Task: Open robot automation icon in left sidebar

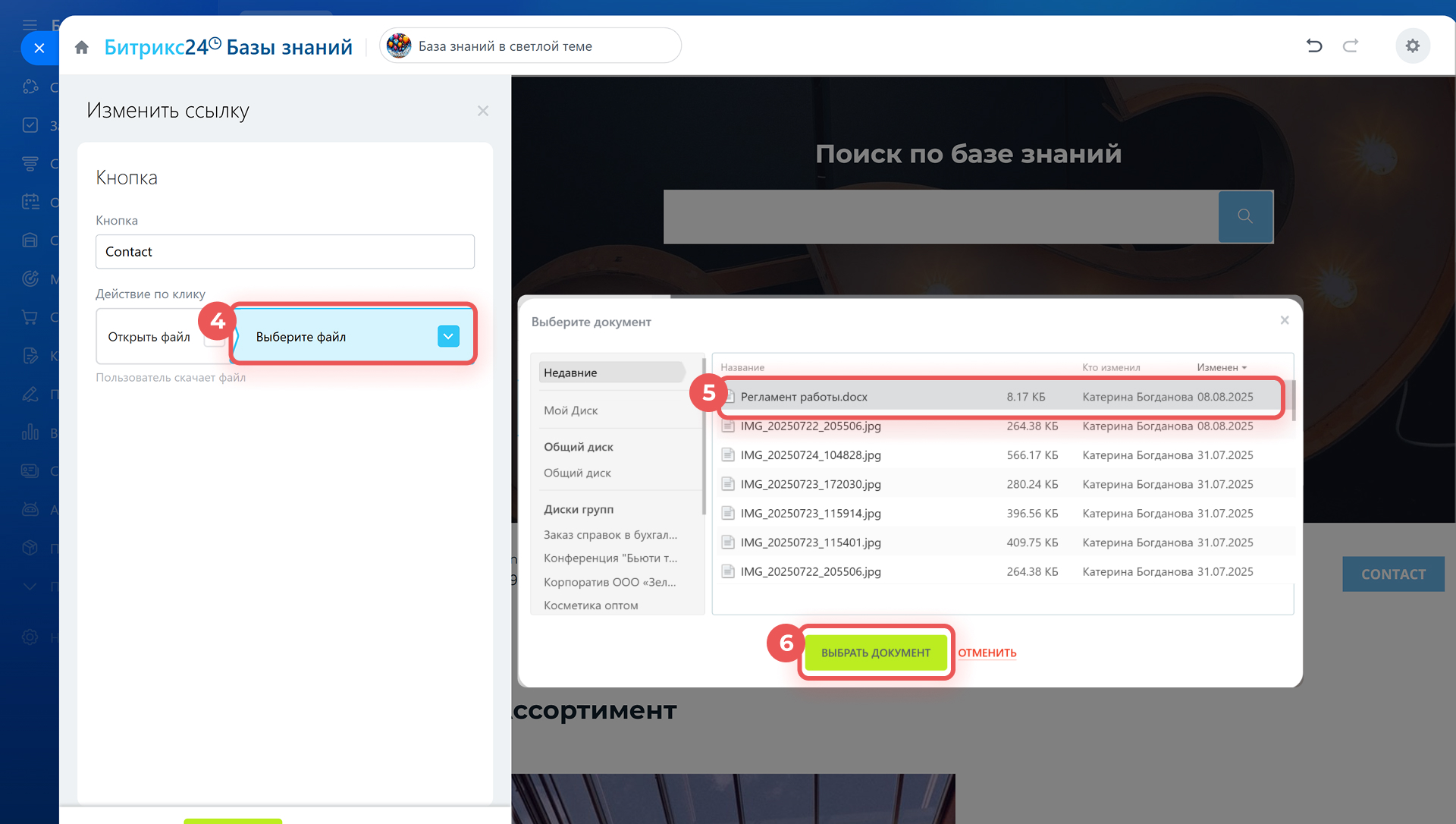Action: pyautogui.click(x=30, y=509)
